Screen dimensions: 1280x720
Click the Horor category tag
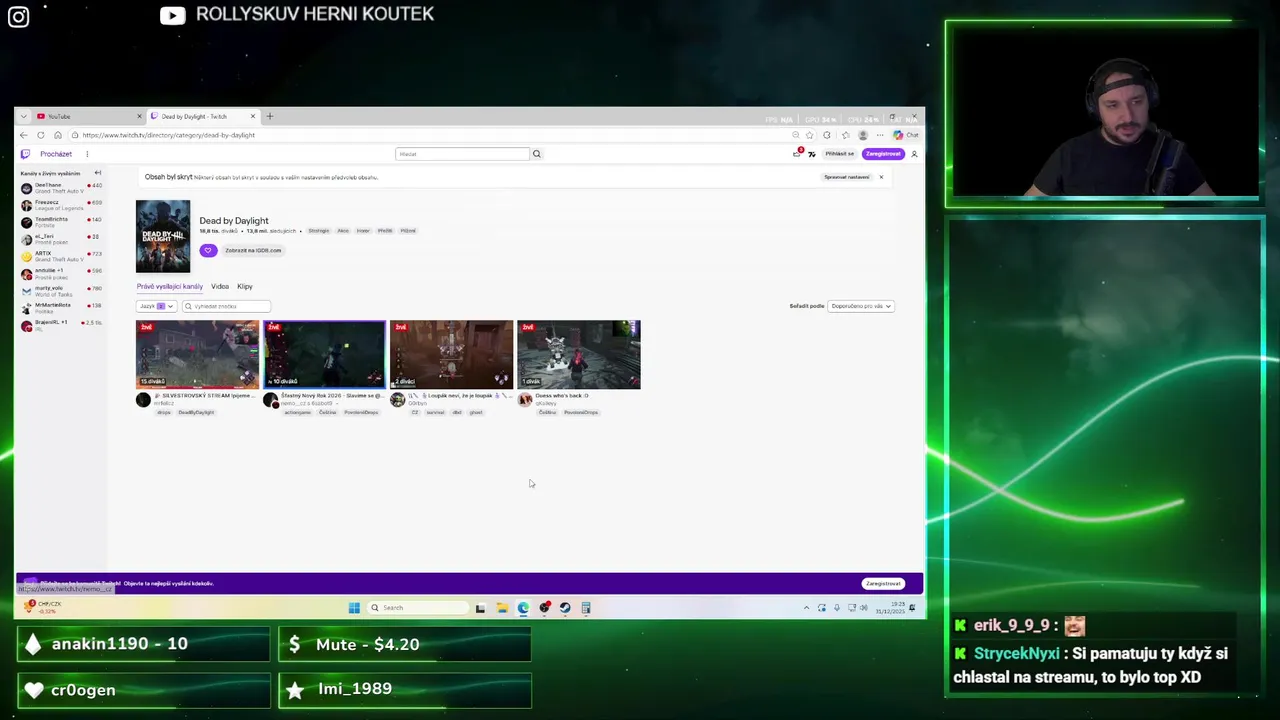[363, 231]
